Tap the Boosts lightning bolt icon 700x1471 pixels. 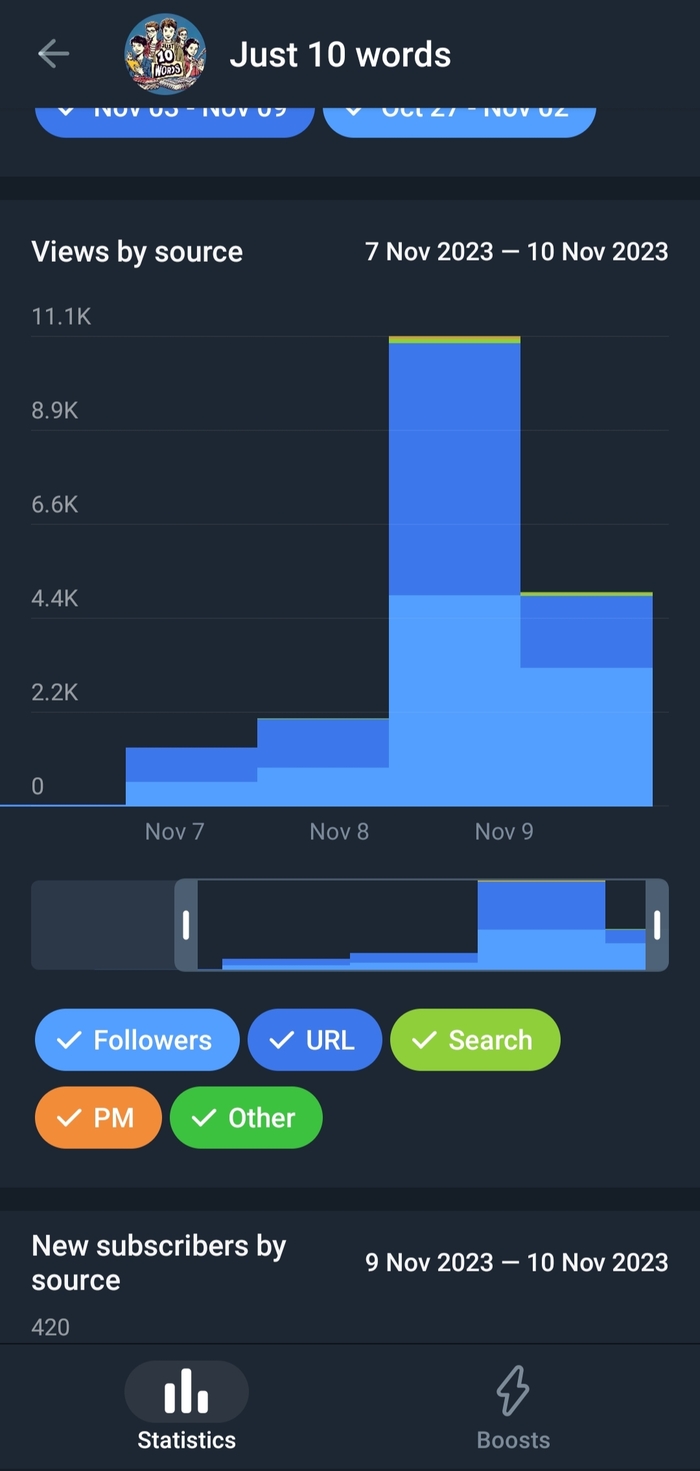pyautogui.click(x=513, y=1390)
